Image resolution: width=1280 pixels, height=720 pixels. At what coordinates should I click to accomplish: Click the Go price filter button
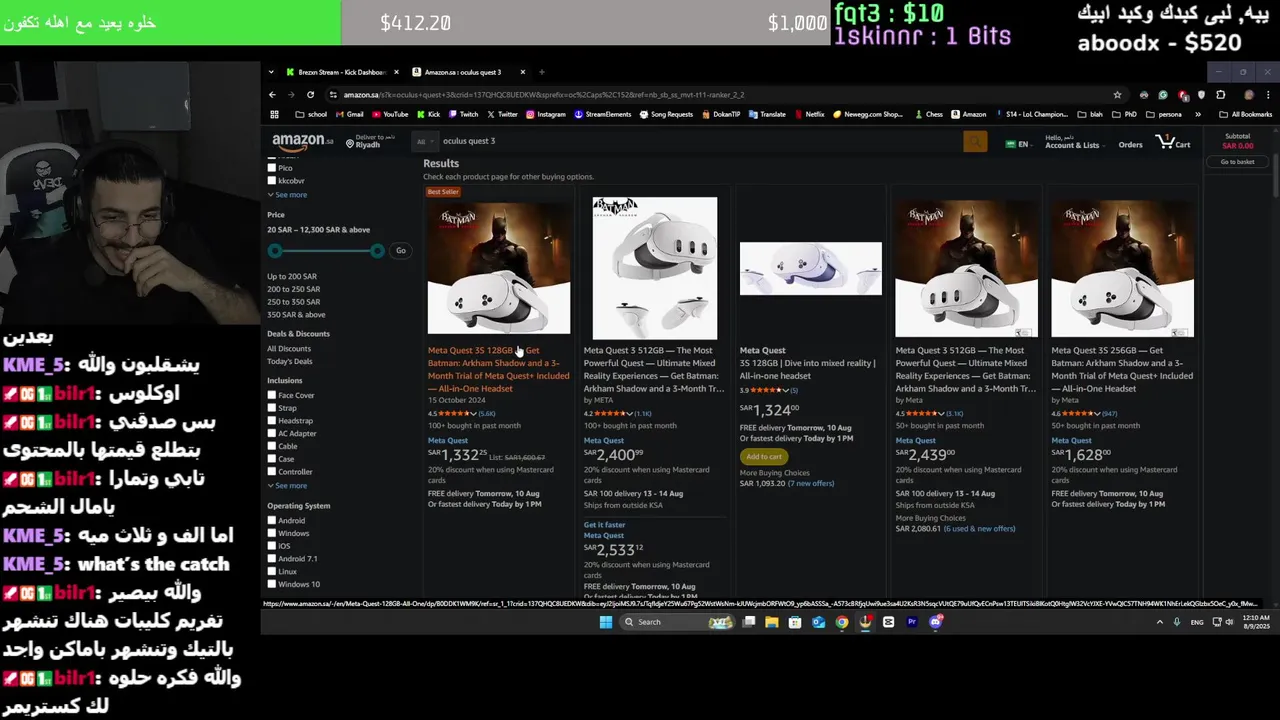[x=401, y=250]
